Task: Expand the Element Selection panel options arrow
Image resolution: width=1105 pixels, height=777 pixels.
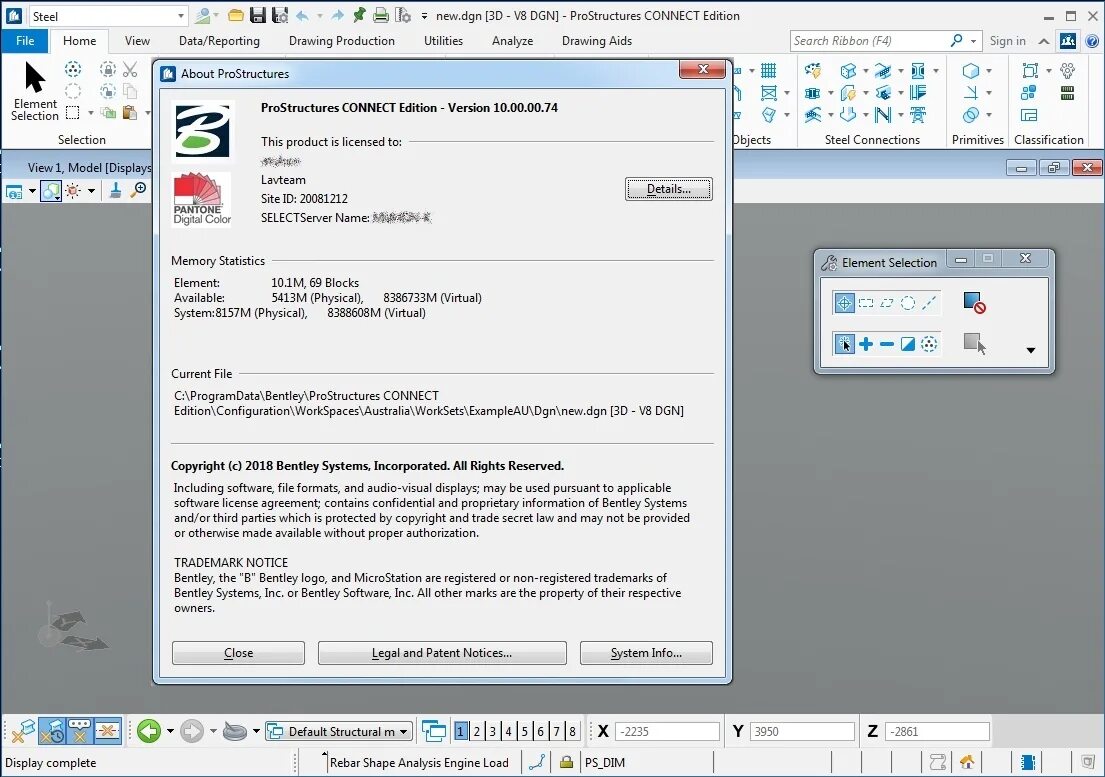Action: coord(1030,349)
